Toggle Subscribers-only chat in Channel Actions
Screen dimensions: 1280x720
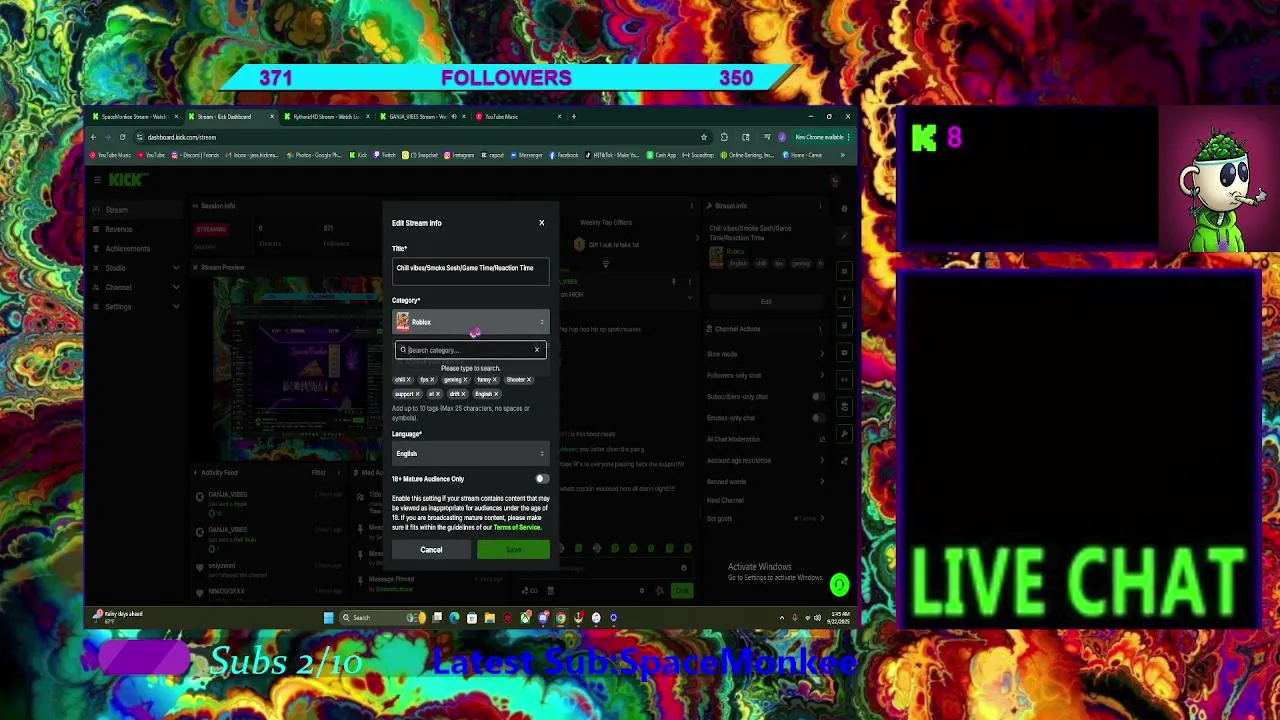click(818, 397)
